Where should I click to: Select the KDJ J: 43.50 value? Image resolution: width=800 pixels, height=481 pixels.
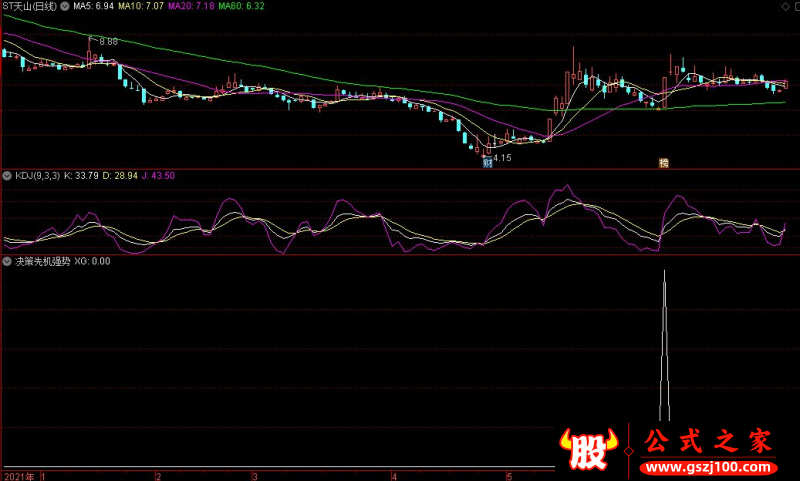coord(158,175)
